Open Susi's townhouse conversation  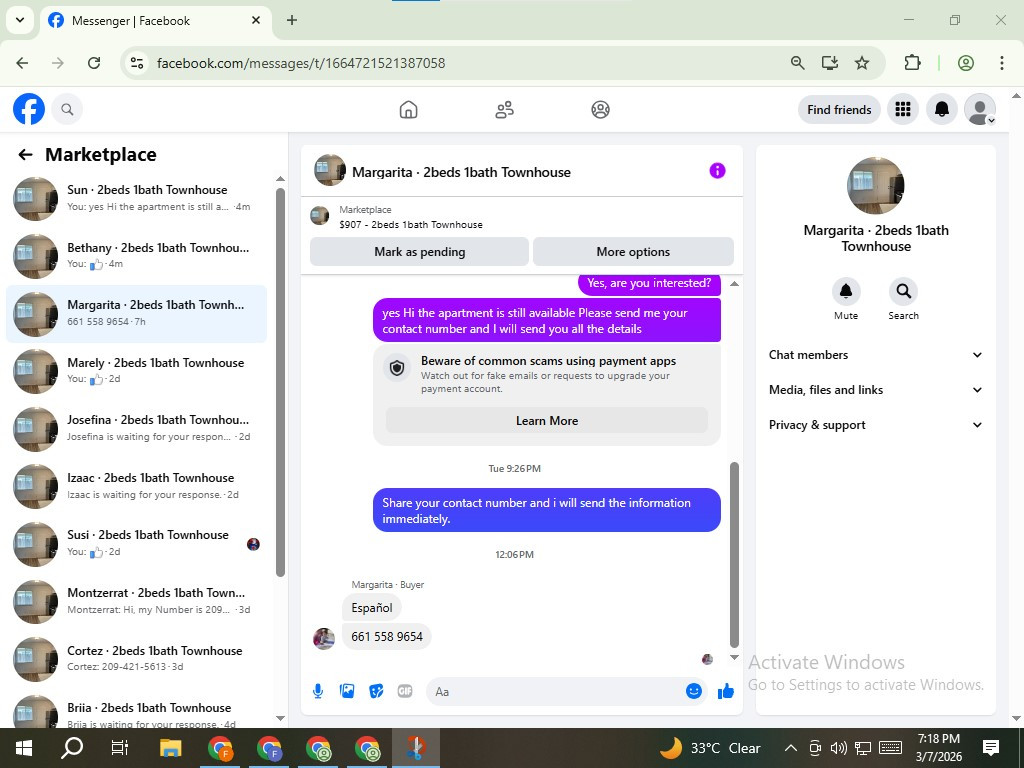click(x=136, y=543)
